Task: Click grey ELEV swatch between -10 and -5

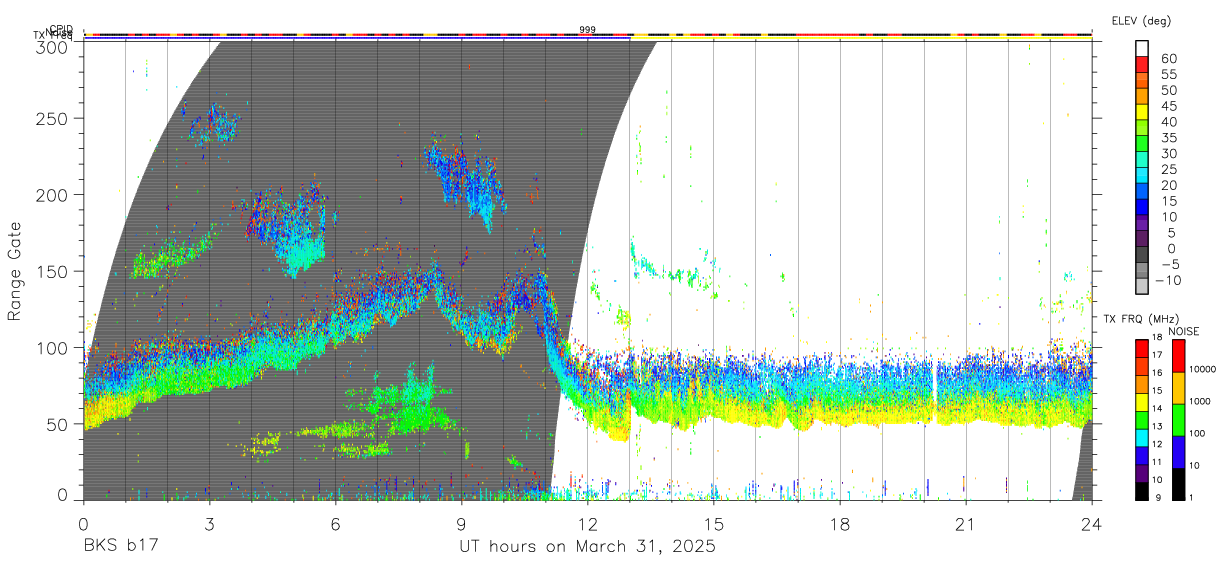Action: (x=1143, y=269)
